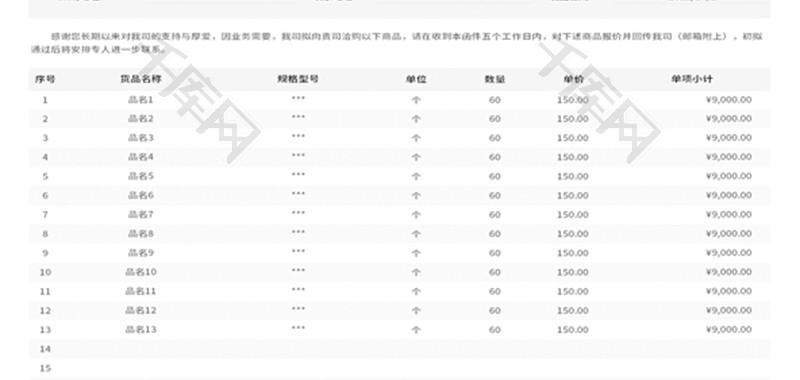Select the 品名7 cell
Screen dimensions: 800x380
tap(141, 214)
